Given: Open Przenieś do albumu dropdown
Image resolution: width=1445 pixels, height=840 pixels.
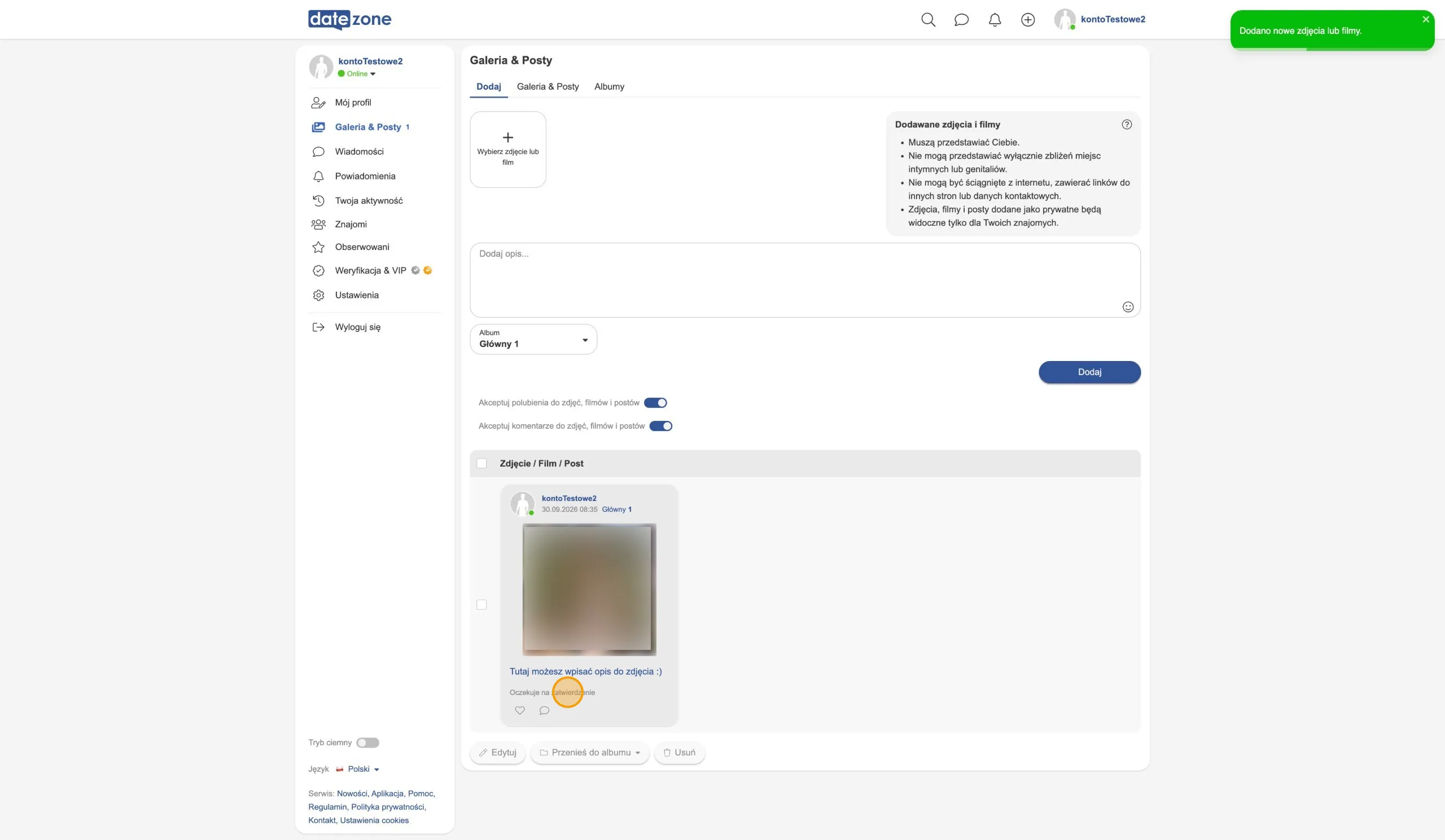Looking at the screenshot, I should [589, 753].
